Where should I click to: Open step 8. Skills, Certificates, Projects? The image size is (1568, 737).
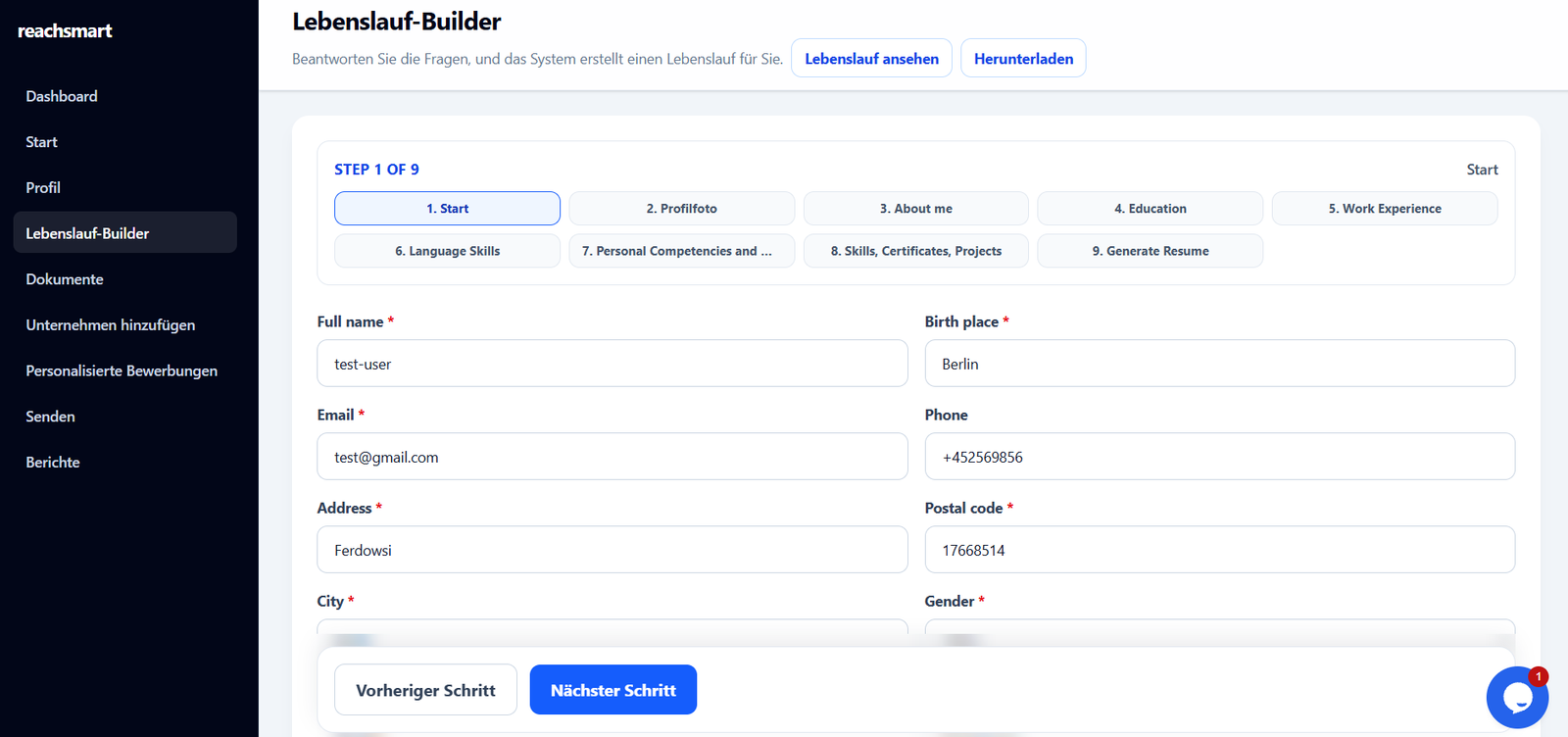pyautogui.click(x=916, y=251)
